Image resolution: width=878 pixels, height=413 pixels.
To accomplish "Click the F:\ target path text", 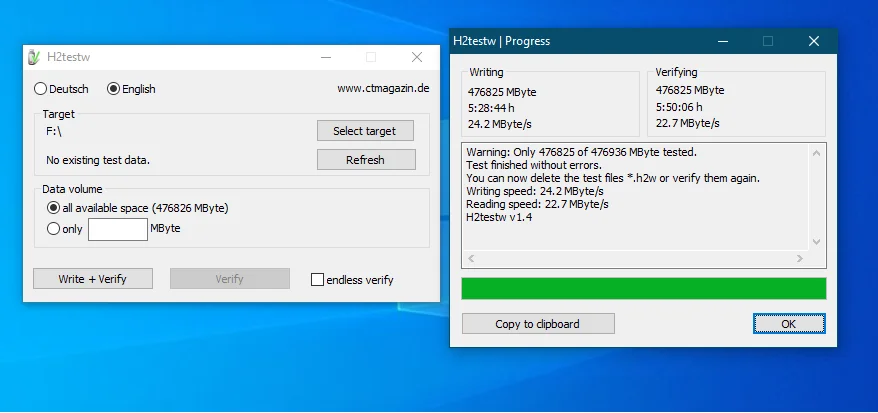I will point(54,132).
